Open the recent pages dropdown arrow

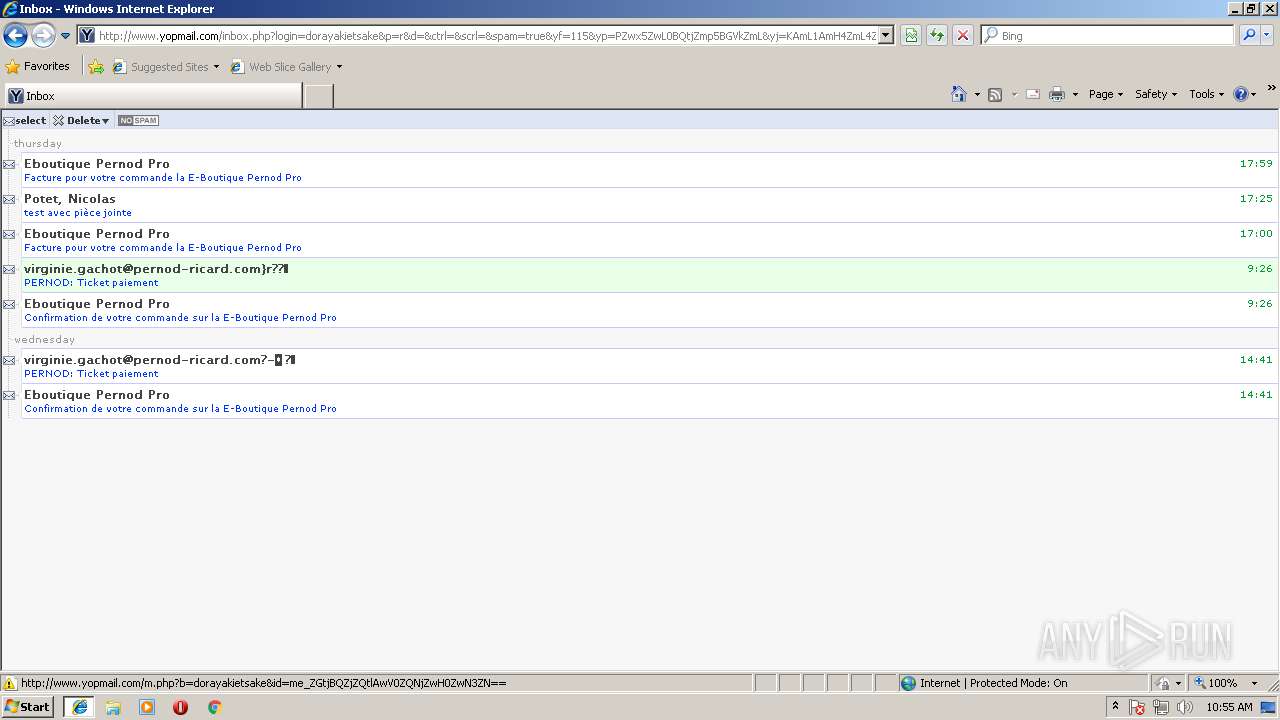(x=65, y=36)
